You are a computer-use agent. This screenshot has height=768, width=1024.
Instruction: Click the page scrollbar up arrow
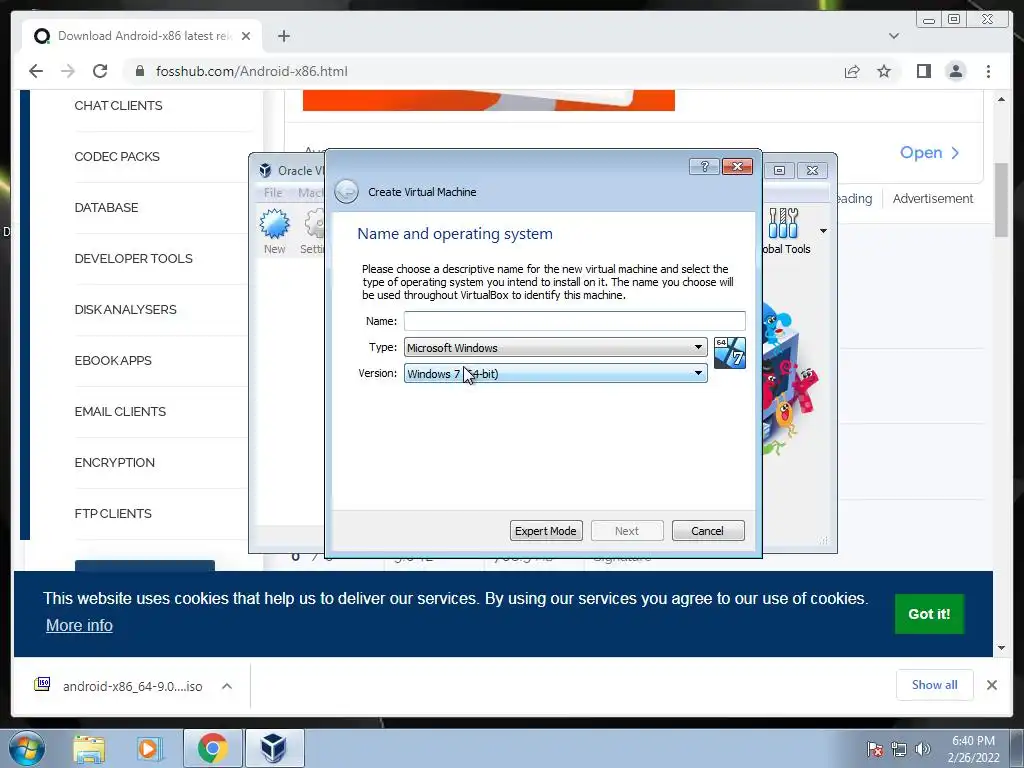[x=1001, y=99]
